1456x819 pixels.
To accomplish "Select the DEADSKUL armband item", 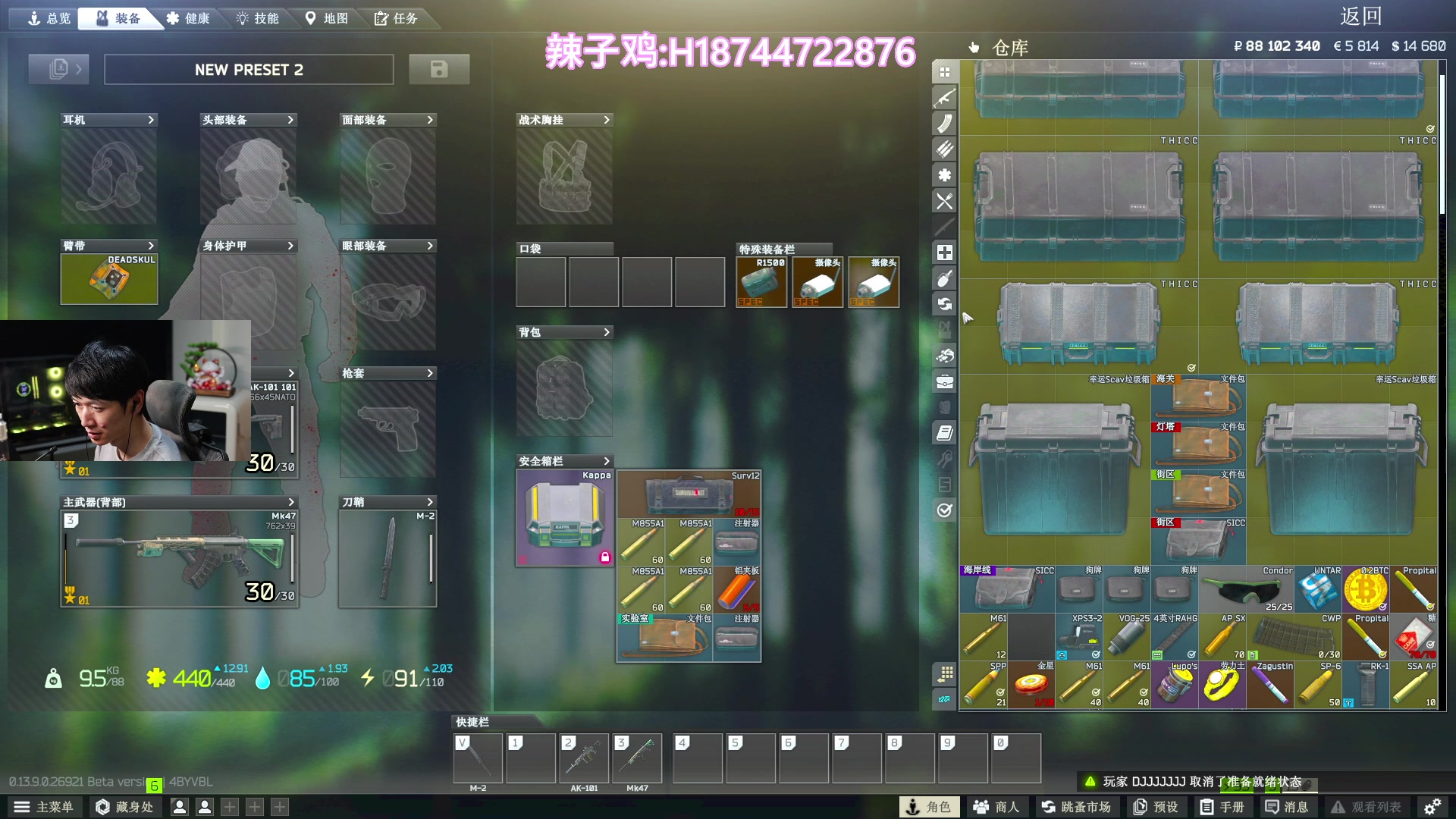I will 109,279.
